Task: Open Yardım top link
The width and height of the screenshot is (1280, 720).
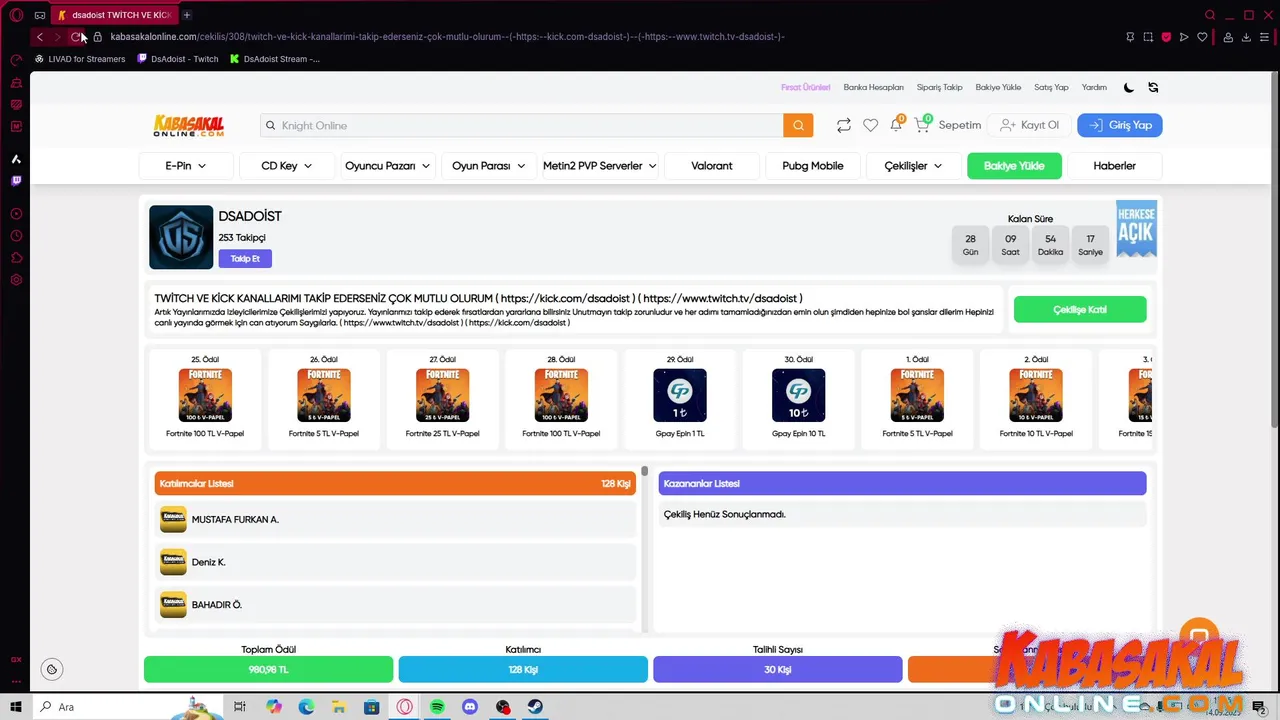Action: [x=1094, y=87]
